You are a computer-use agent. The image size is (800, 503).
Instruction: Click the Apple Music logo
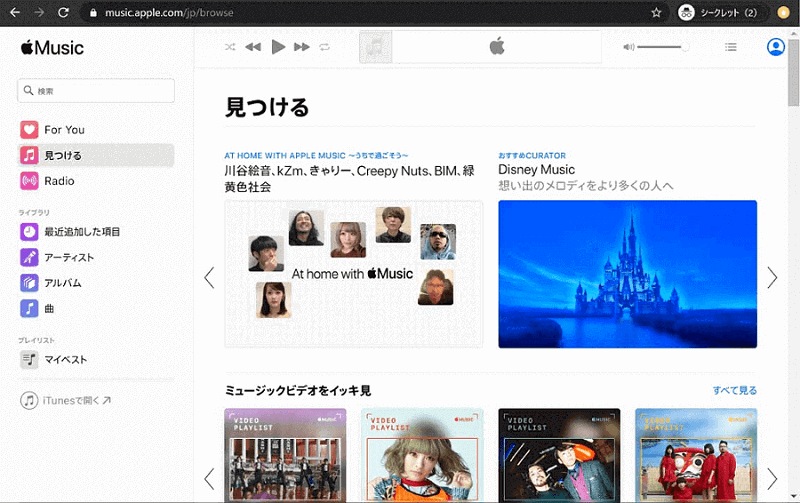click(52, 47)
